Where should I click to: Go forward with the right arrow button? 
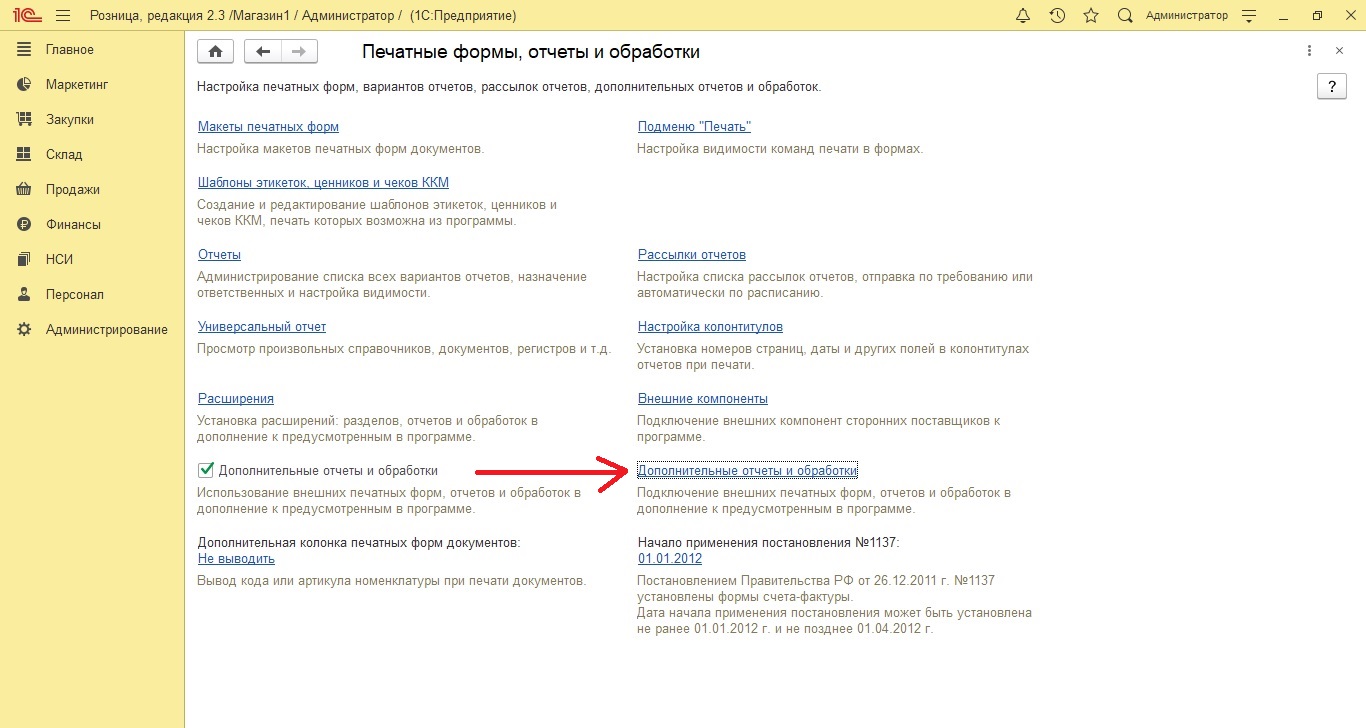pos(299,52)
